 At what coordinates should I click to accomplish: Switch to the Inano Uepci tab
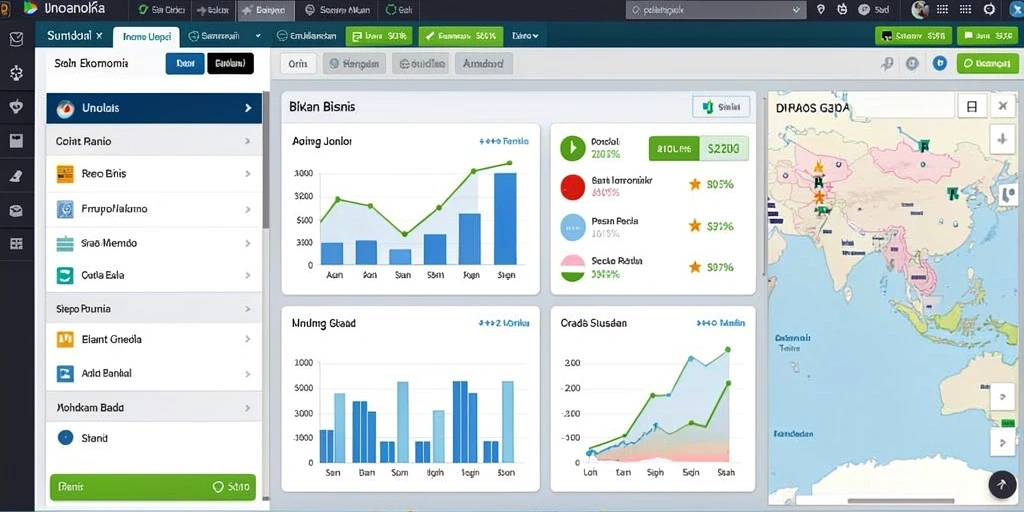(146, 37)
